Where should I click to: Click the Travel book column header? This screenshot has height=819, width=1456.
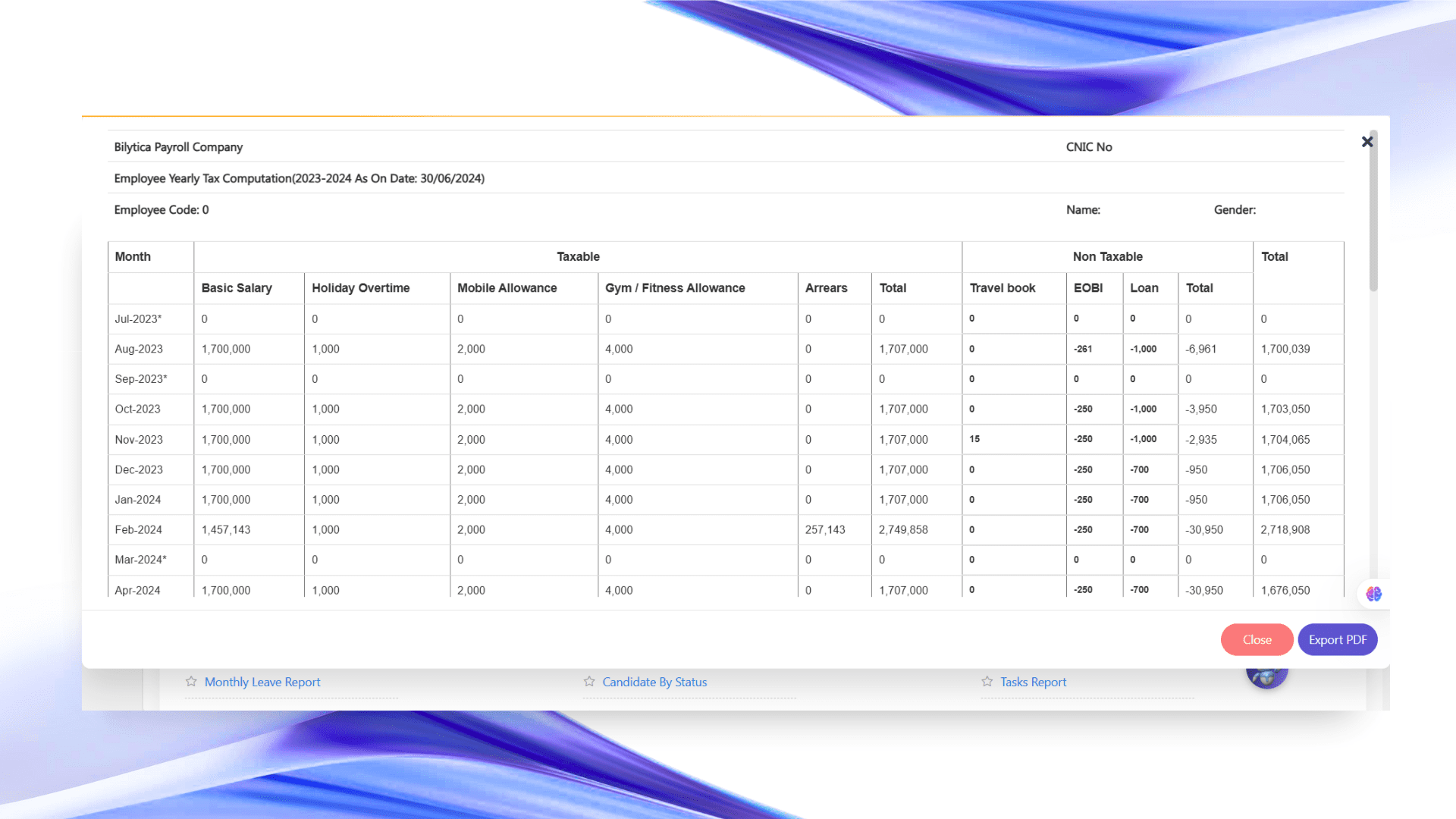pos(1003,288)
